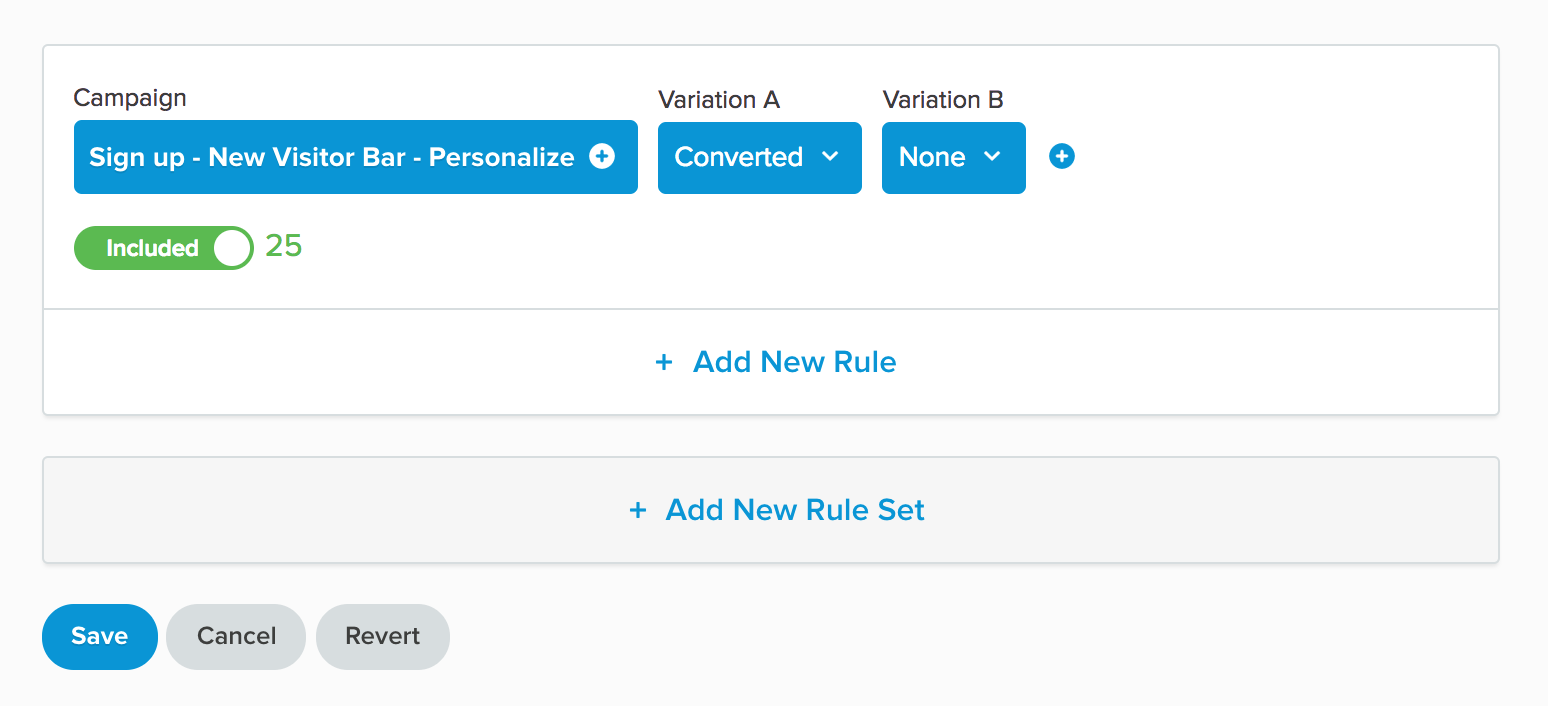Click the Campaign field label
Image resolution: width=1548 pixels, height=706 pixels.
130,98
